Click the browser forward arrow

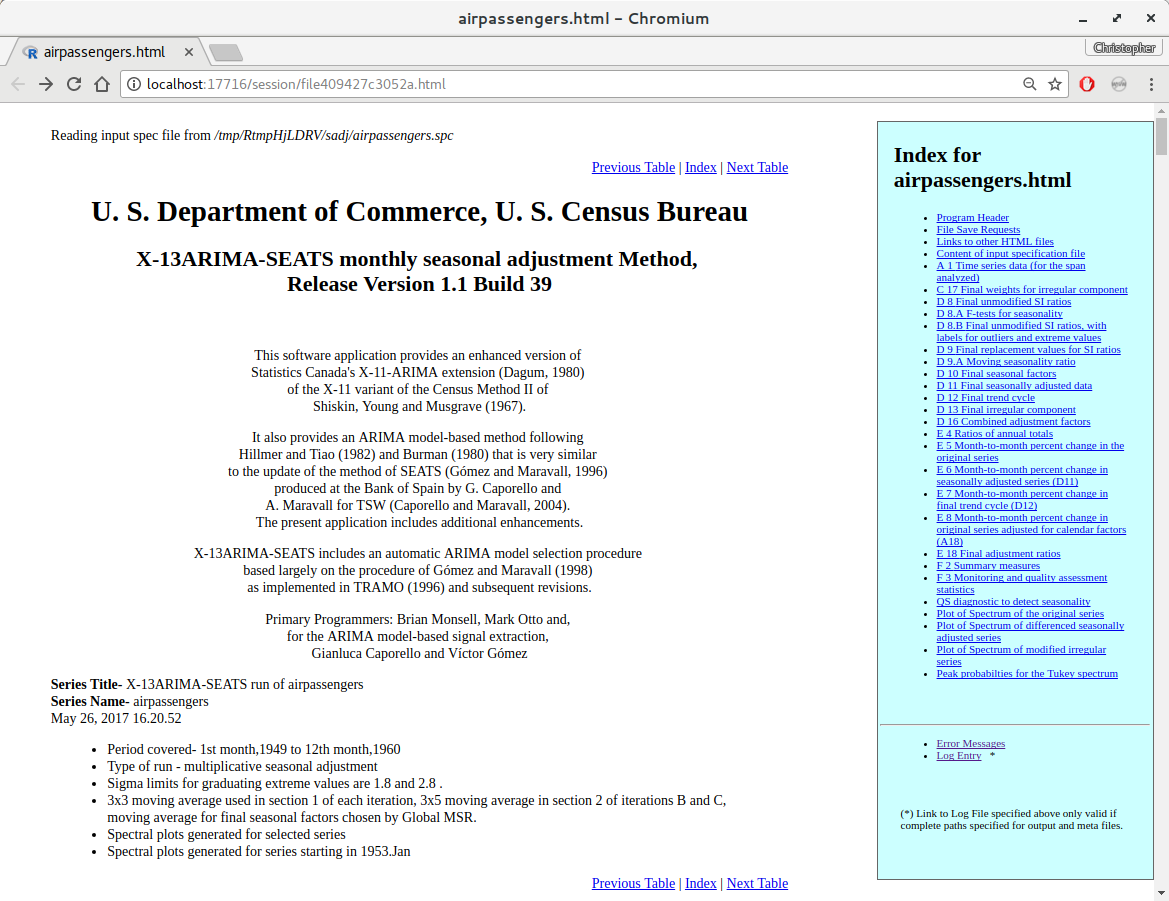(x=46, y=84)
